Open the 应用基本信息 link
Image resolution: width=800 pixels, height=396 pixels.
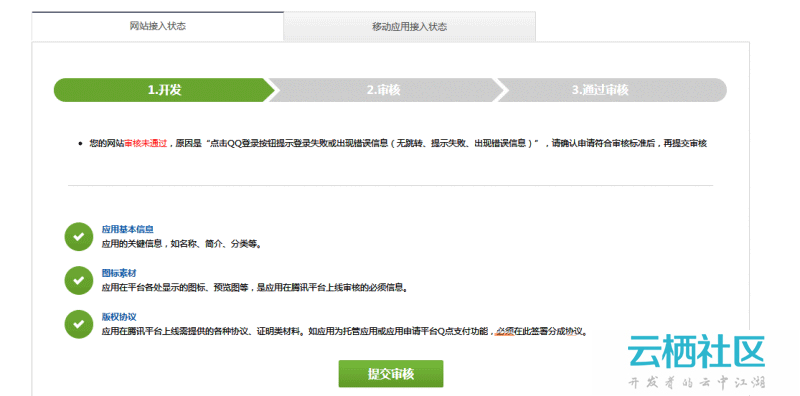click(x=128, y=230)
